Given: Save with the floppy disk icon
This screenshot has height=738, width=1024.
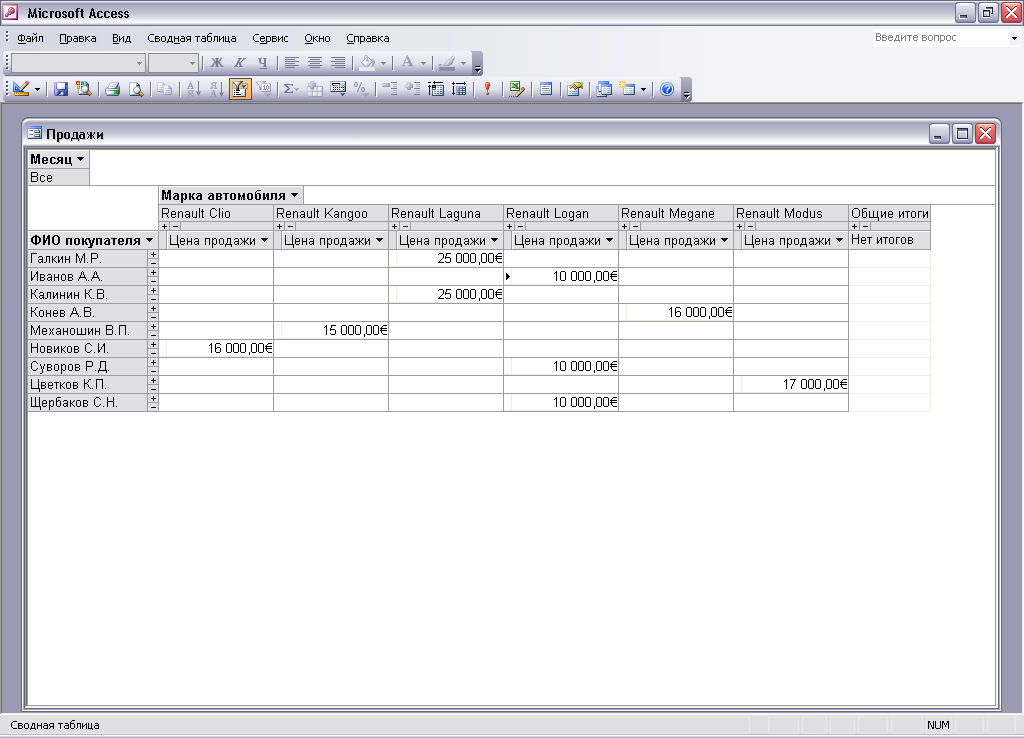Looking at the screenshot, I should click(x=61, y=89).
